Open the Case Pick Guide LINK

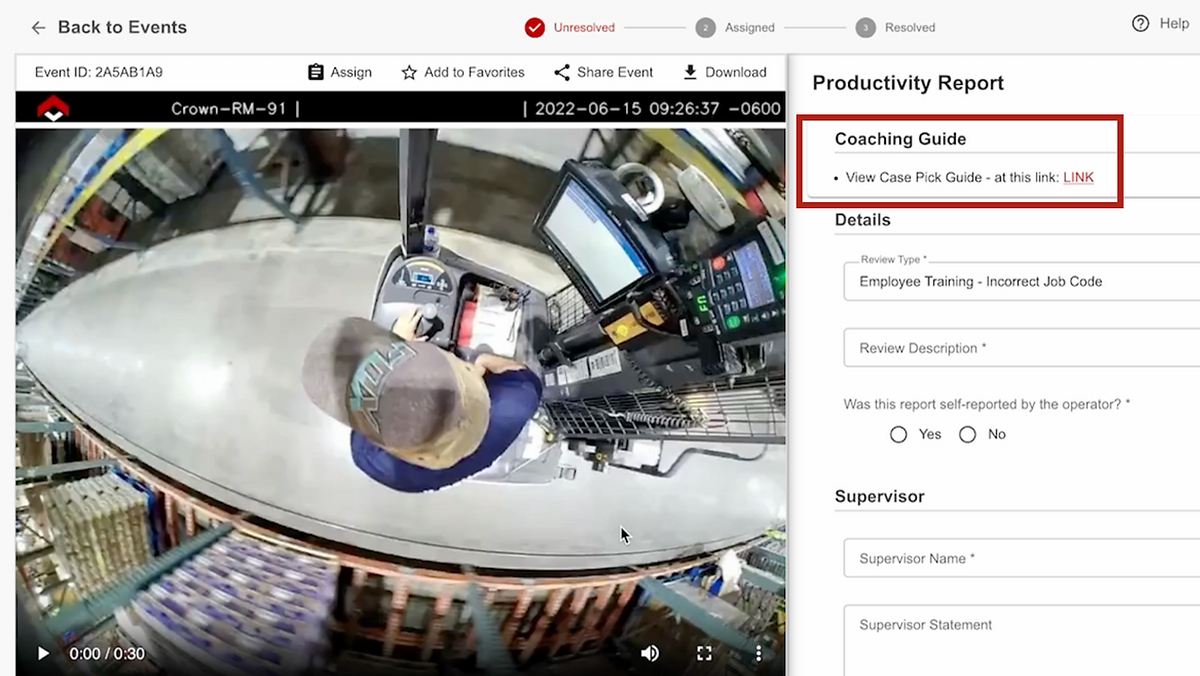tap(1078, 177)
